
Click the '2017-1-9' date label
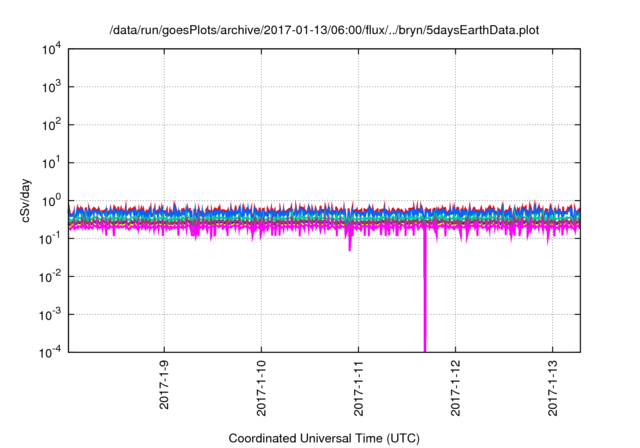point(164,385)
